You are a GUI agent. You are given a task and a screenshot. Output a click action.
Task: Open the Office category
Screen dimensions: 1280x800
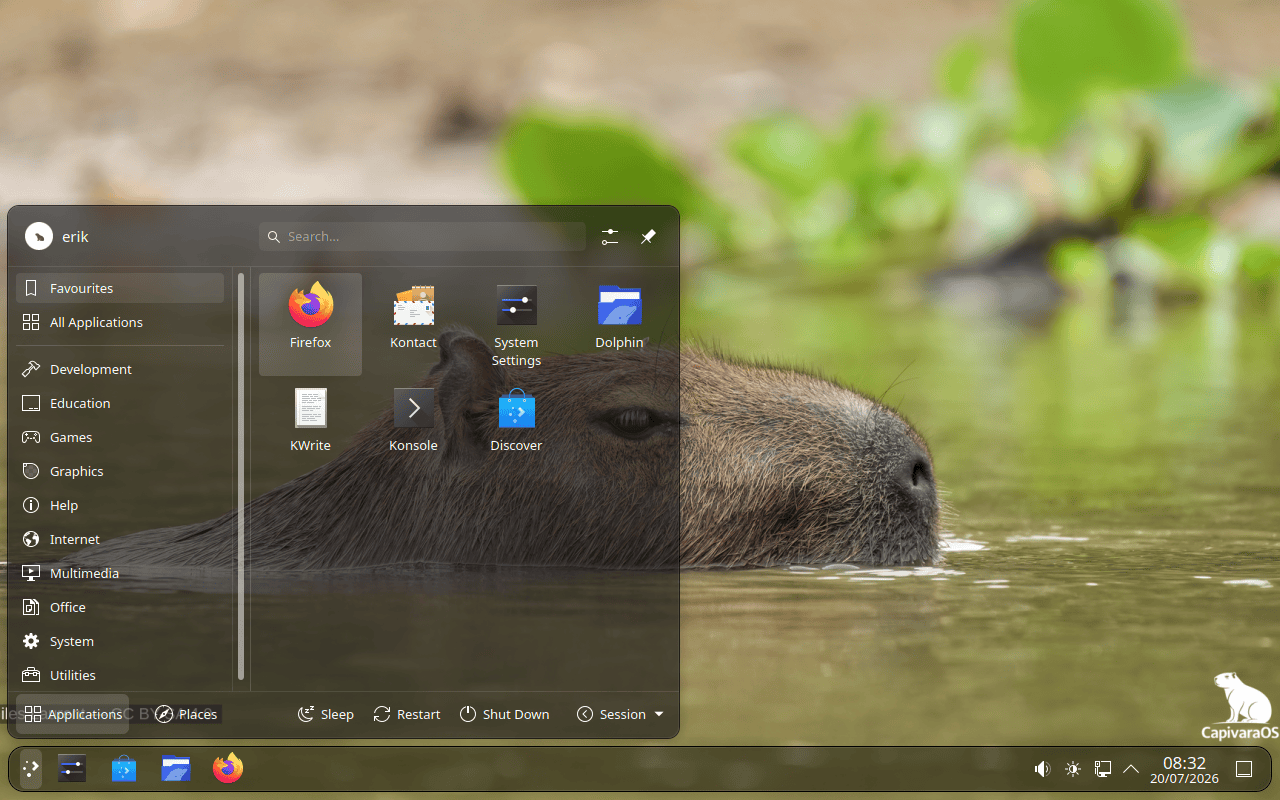pyautogui.click(x=120, y=607)
